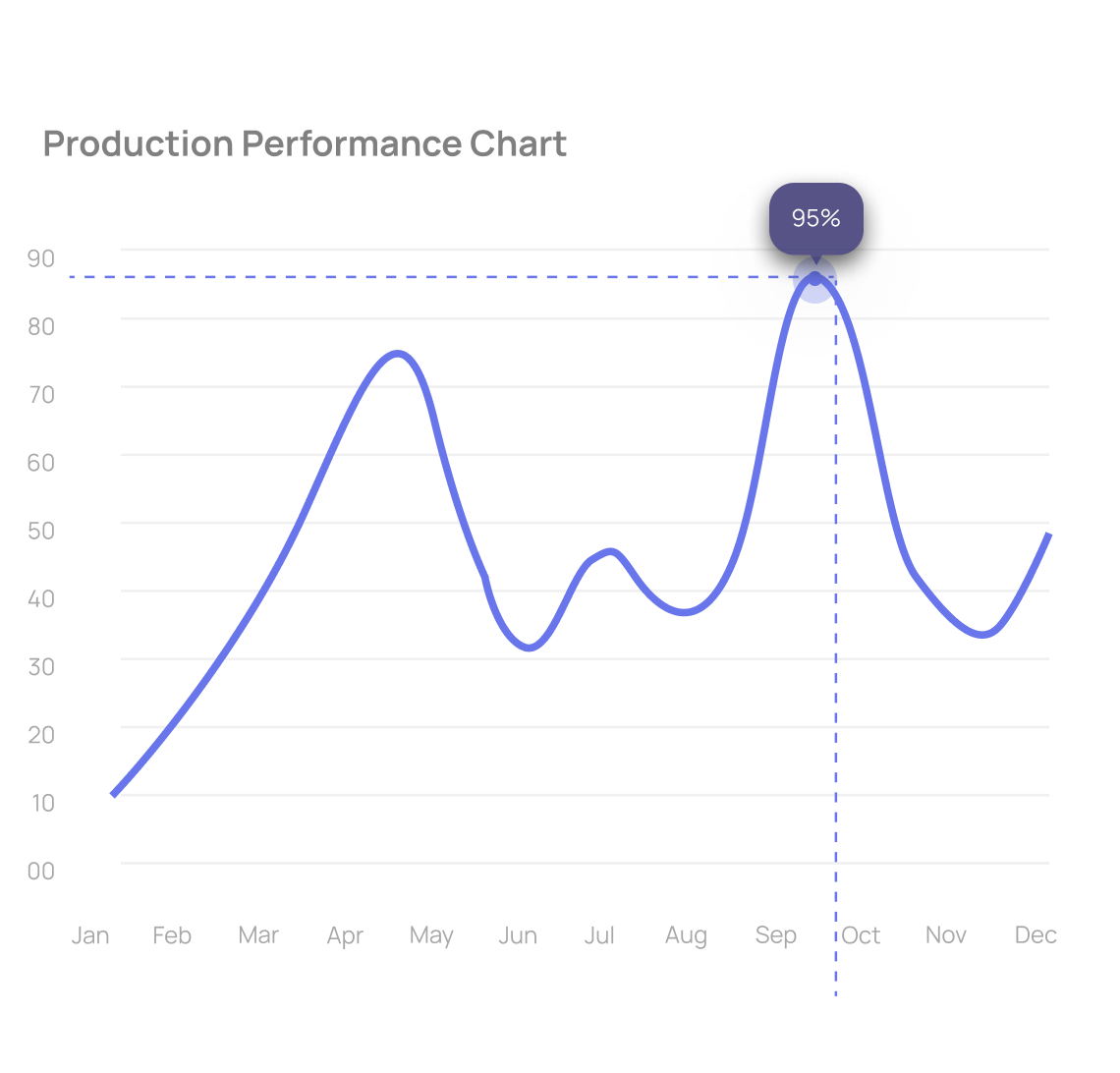Image resolution: width=1120 pixels, height=1073 pixels.
Task: Click the Aug month label
Action: [x=686, y=935]
